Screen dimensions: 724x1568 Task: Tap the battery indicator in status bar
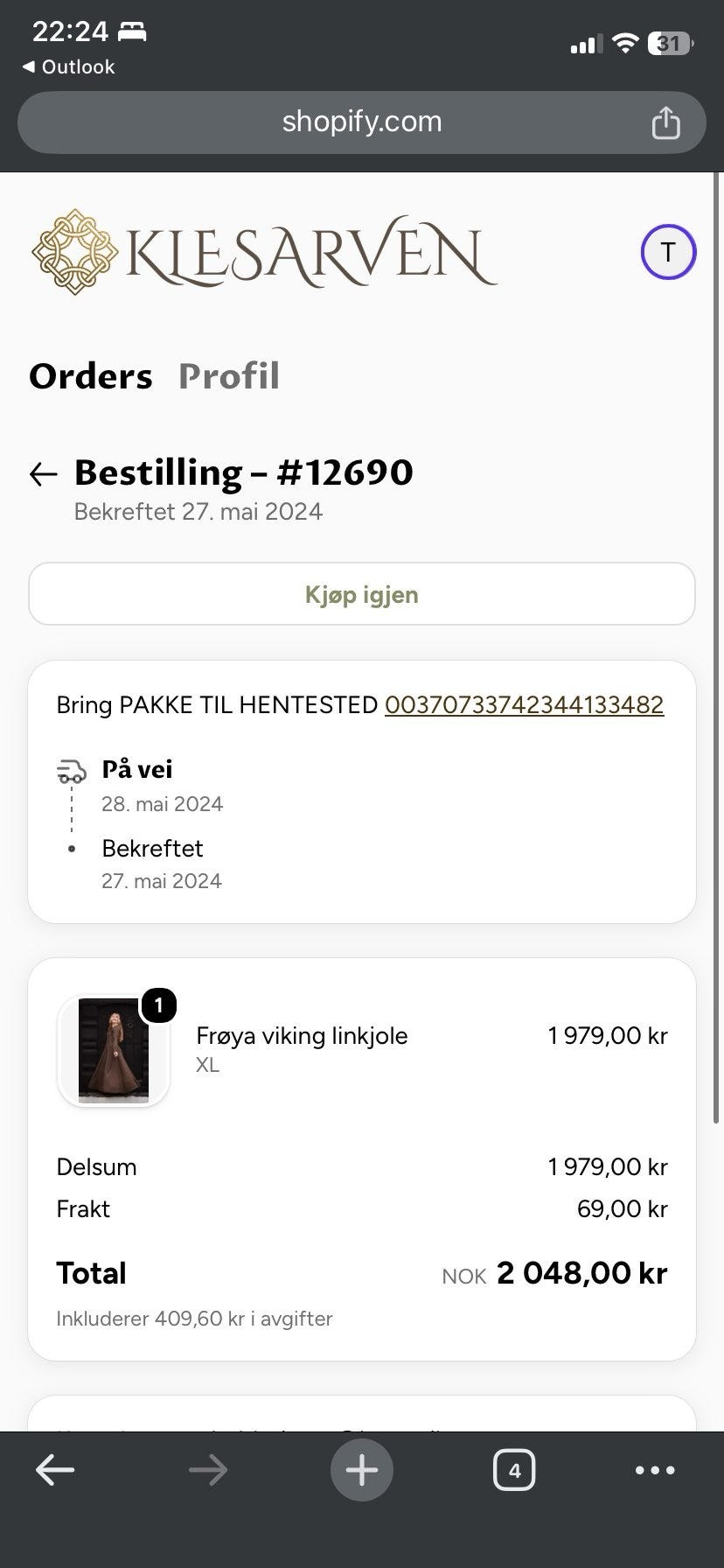[671, 43]
